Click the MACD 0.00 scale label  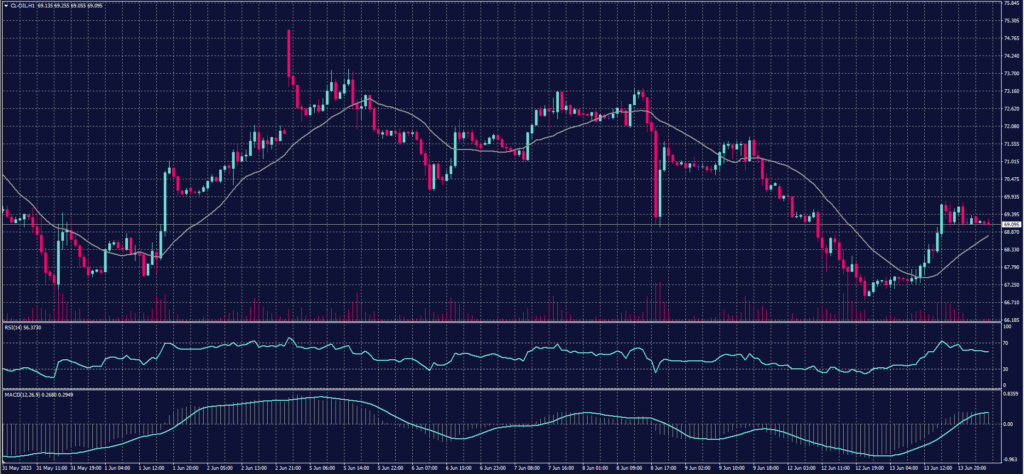tap(1007, 424)
